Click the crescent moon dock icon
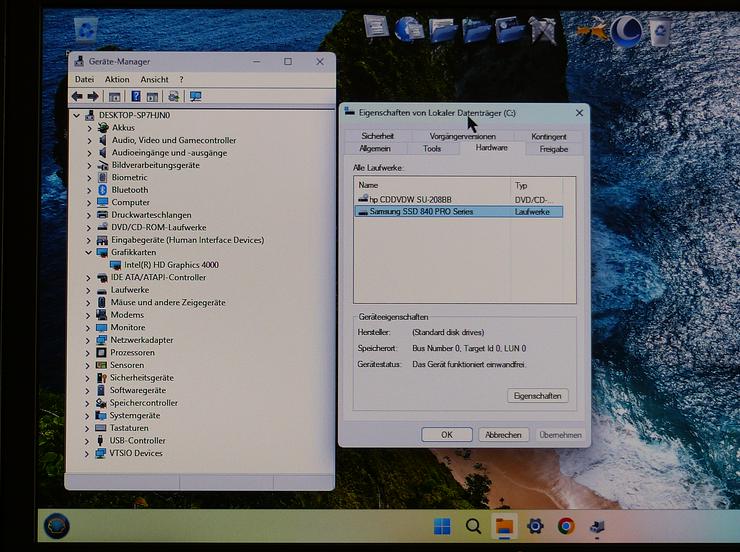 click(626, 31)
